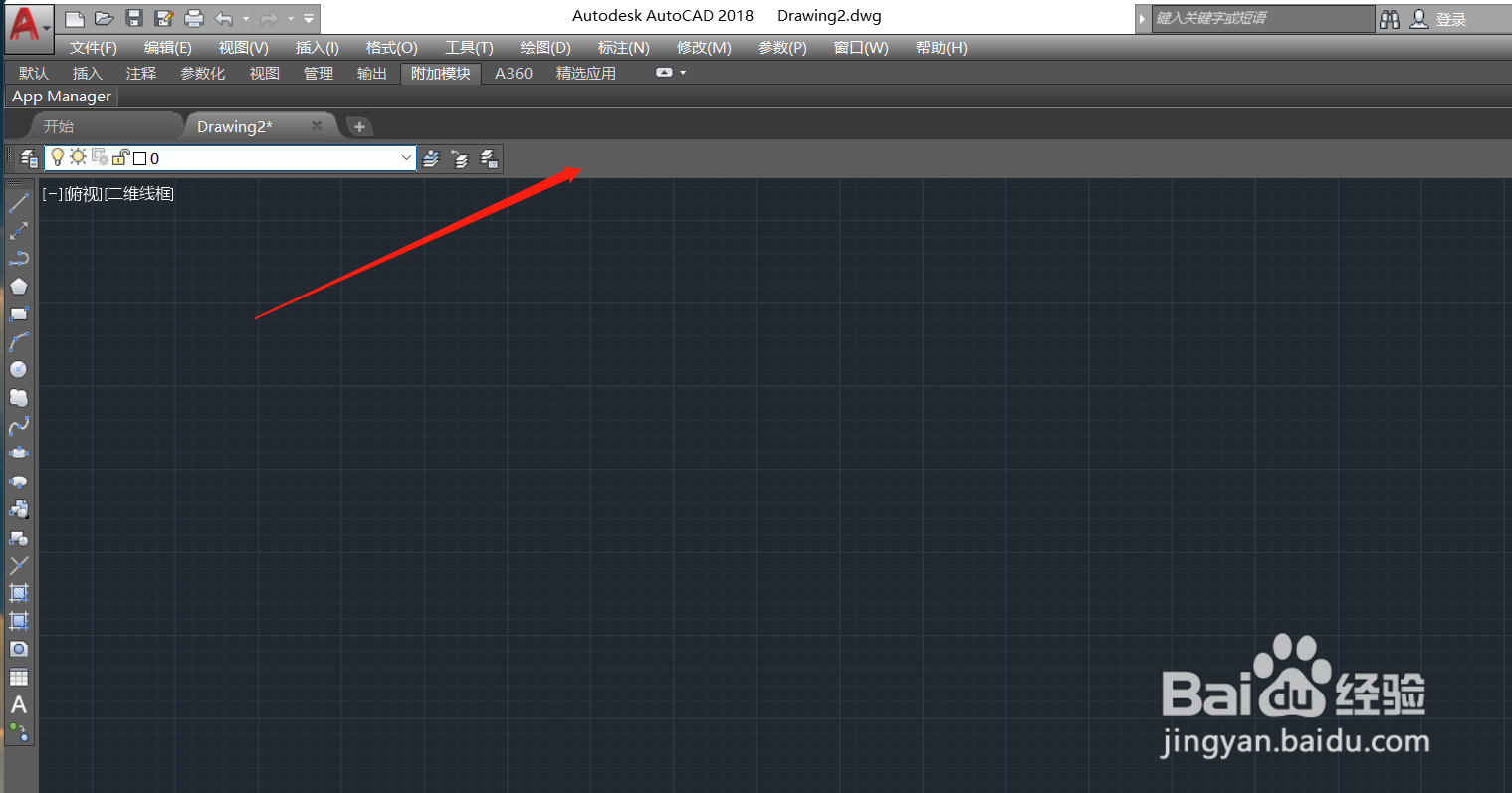Switch to the 注释 ribbon tab

click(x=141, y=73)
